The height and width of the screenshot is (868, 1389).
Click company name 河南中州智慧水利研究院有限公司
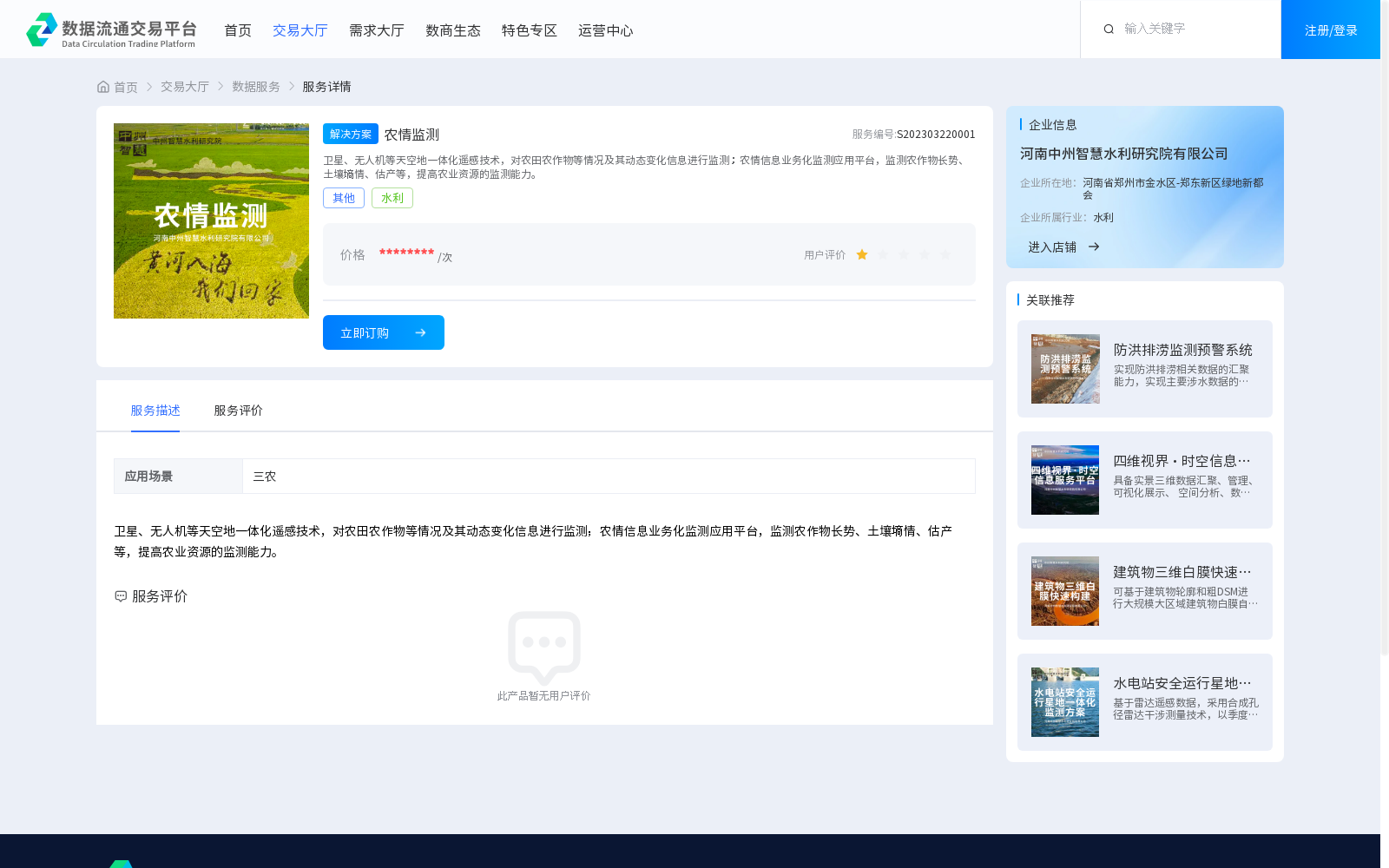click(x=1123, y=154)
